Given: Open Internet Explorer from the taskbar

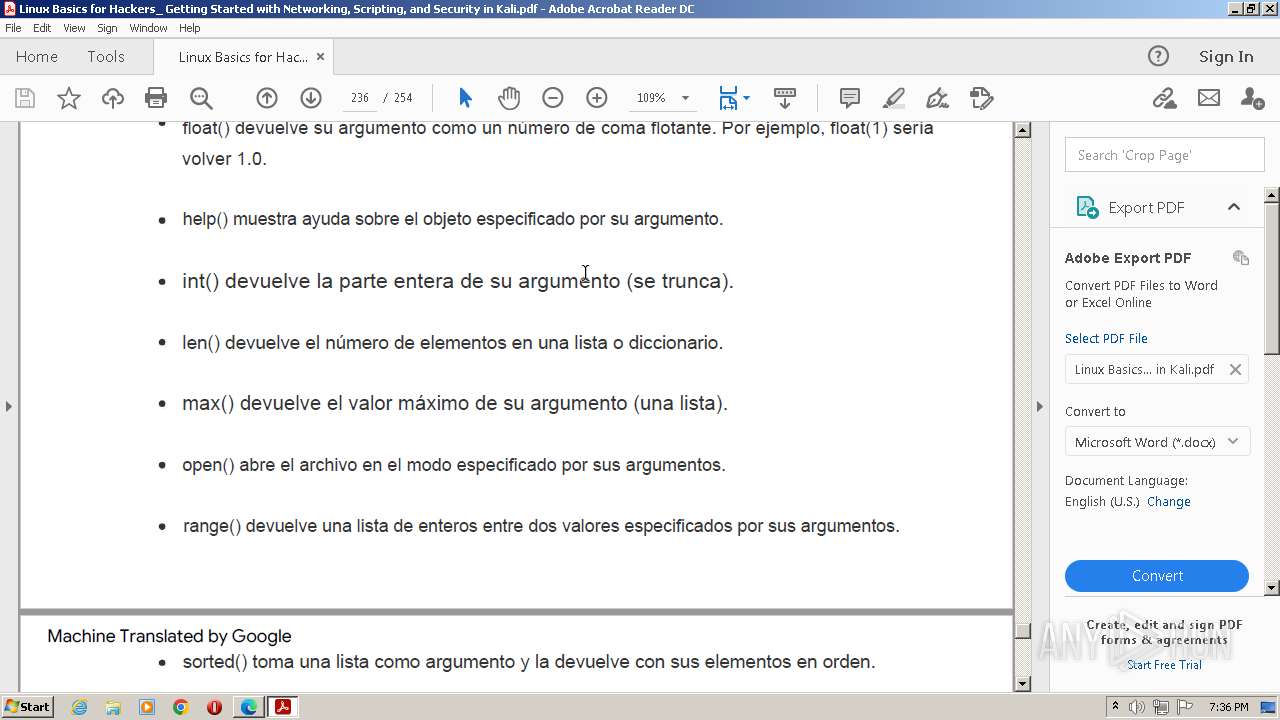Looking at the screenshot, I should 79,707.
